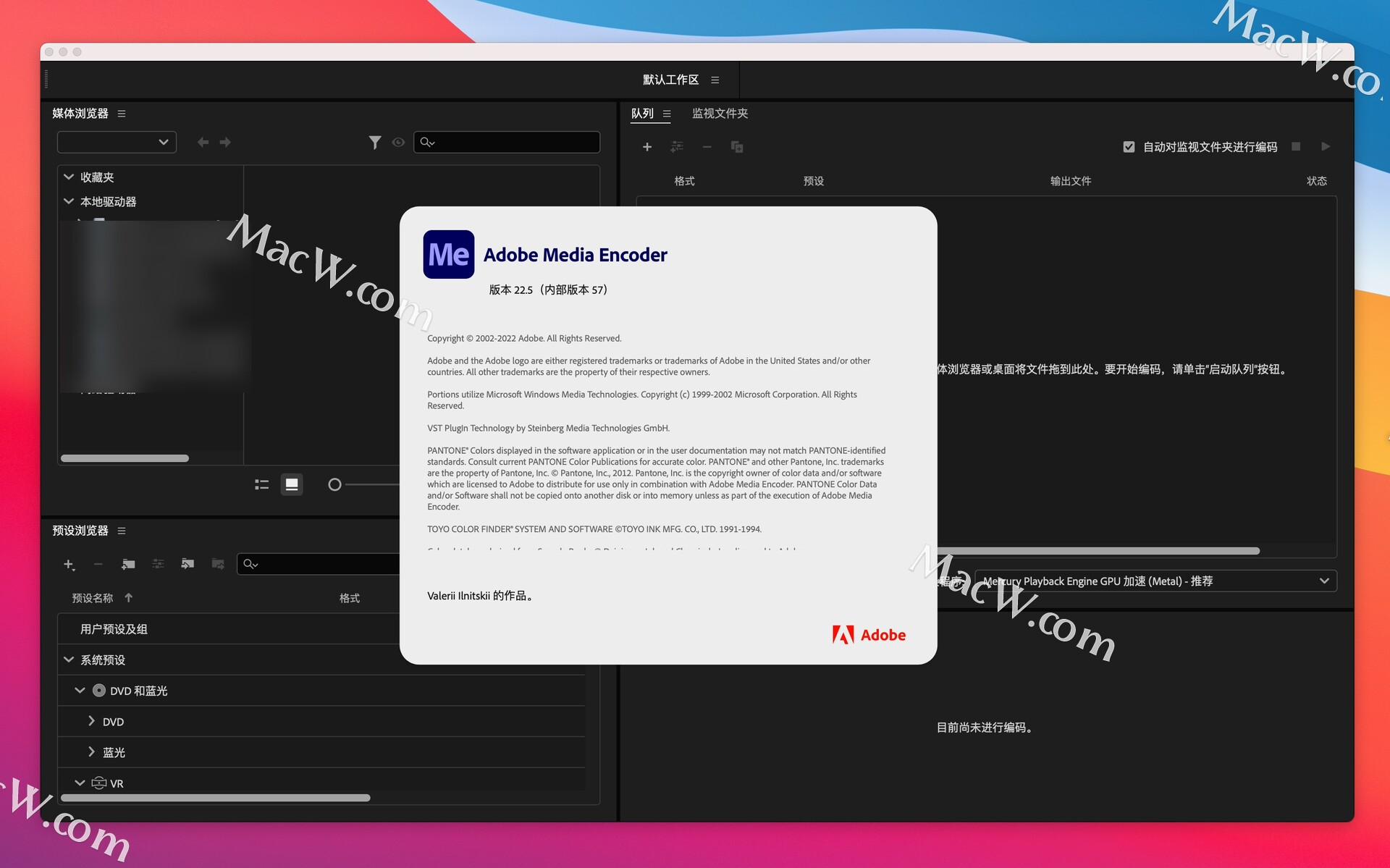
Task: Click the 预设 column header in the queue
Action: coord(814,181)
